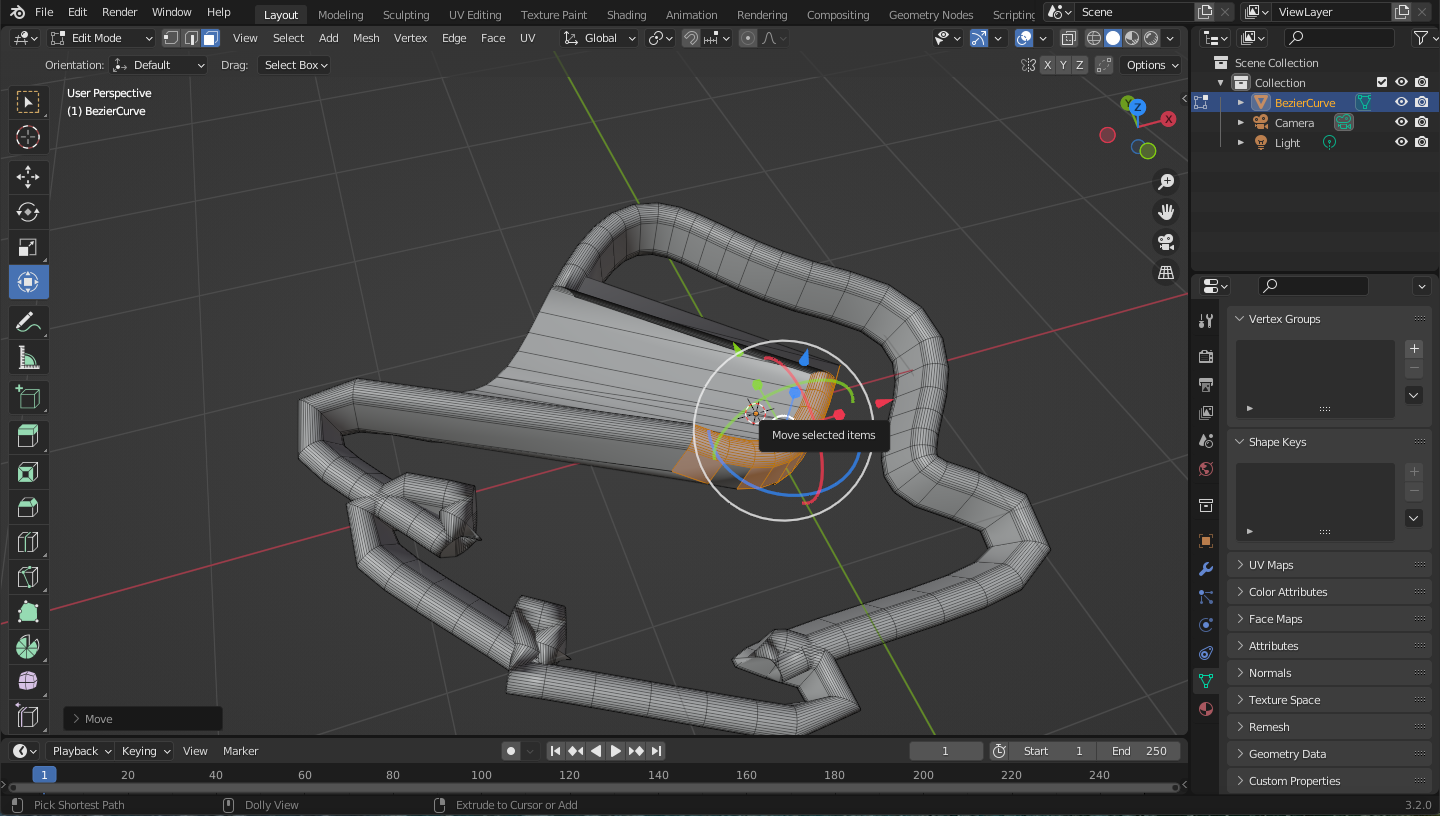The height and width of the screenshot is (816, 1440).
Task: Select the Loop Cut tool
Action: point(28,542)
